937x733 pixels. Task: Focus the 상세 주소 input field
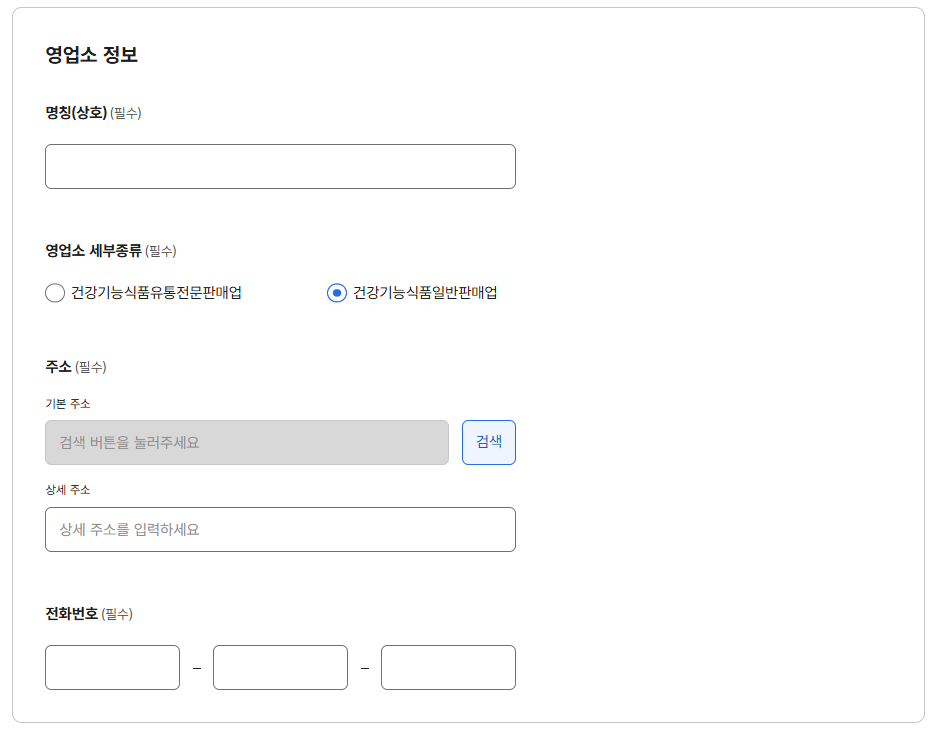coord(280,529)
